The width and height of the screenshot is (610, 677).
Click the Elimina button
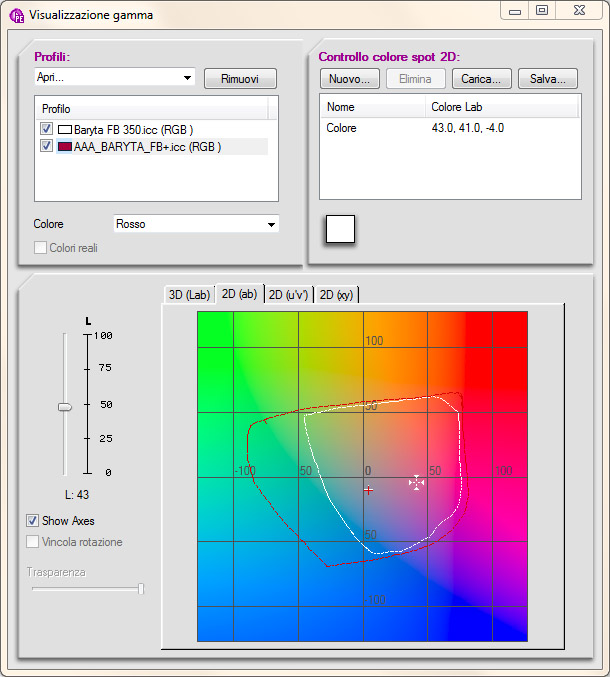(415, 79)
